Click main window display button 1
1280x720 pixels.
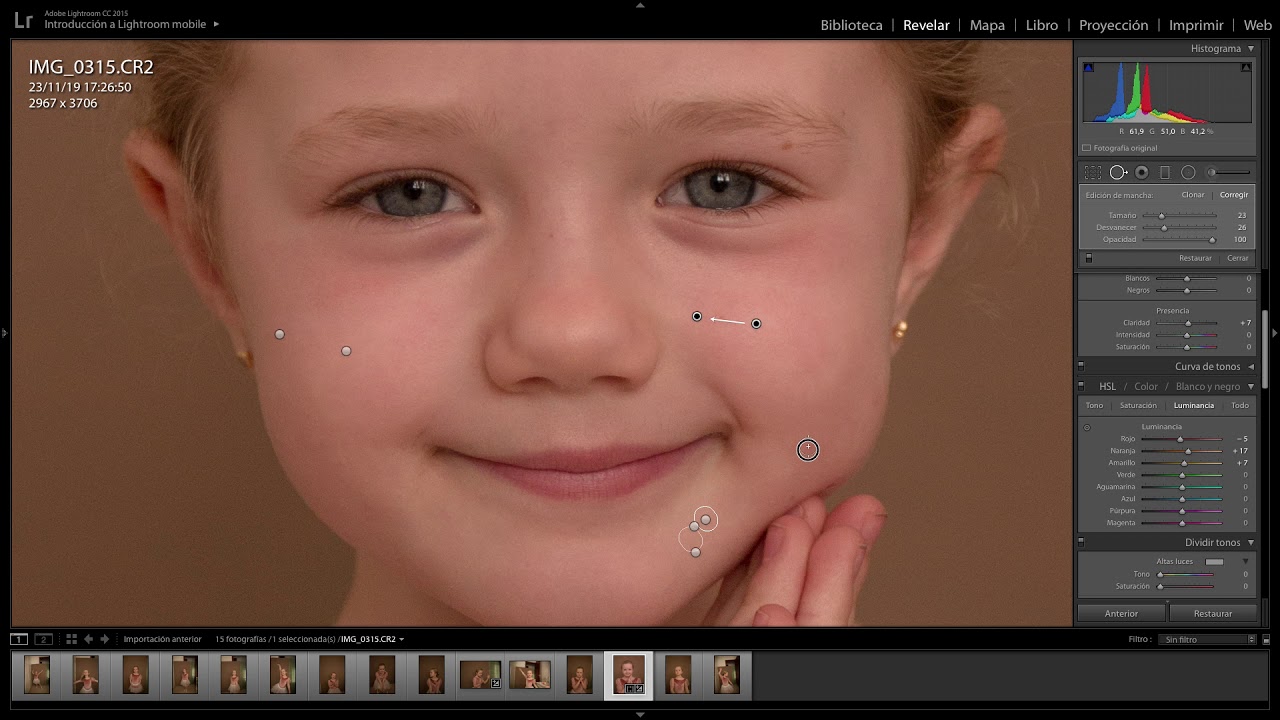(x=19, y=639)
